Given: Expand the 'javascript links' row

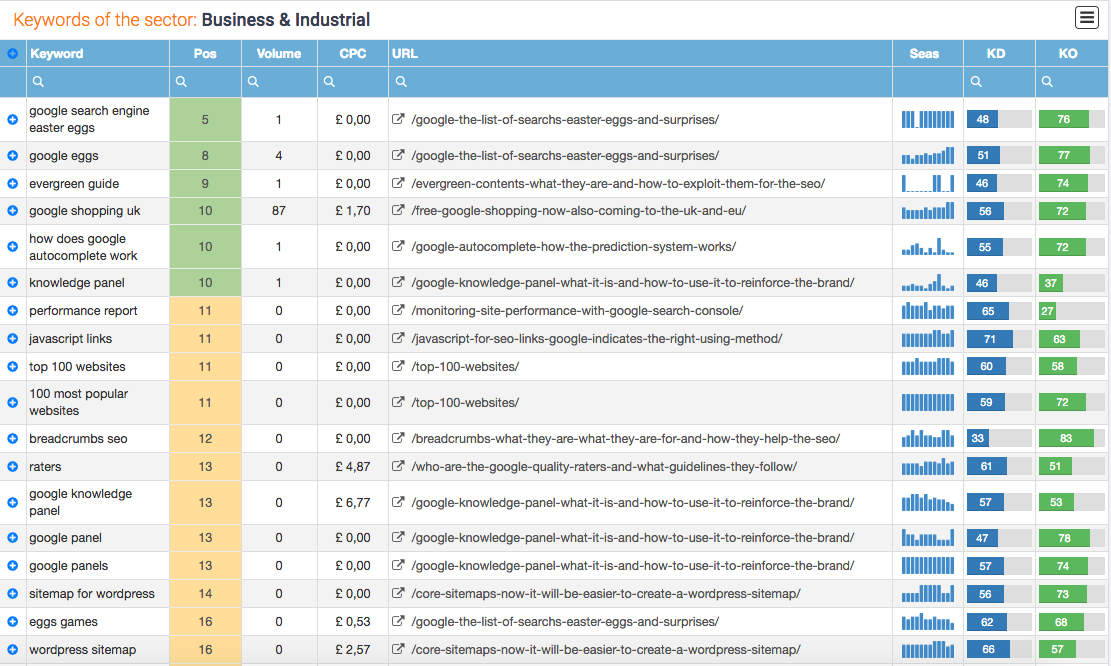Looking at the screenshot, I should point(13,339).
